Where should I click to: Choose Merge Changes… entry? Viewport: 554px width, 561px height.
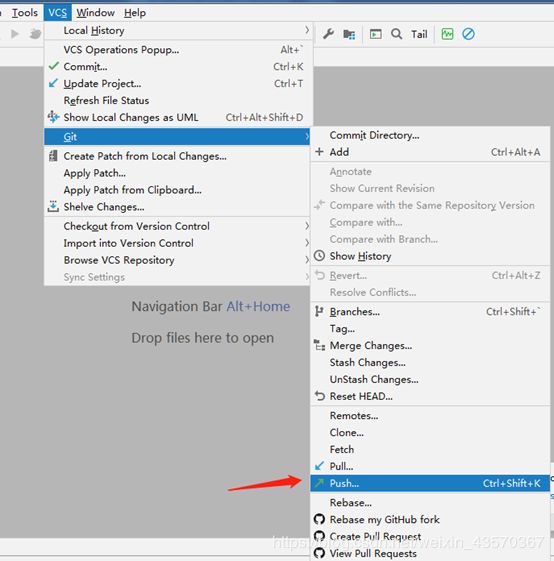430,346
